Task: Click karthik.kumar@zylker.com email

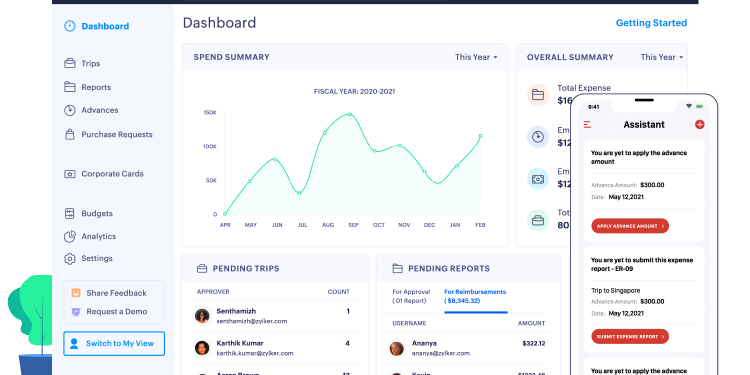Action: [254, 353]
